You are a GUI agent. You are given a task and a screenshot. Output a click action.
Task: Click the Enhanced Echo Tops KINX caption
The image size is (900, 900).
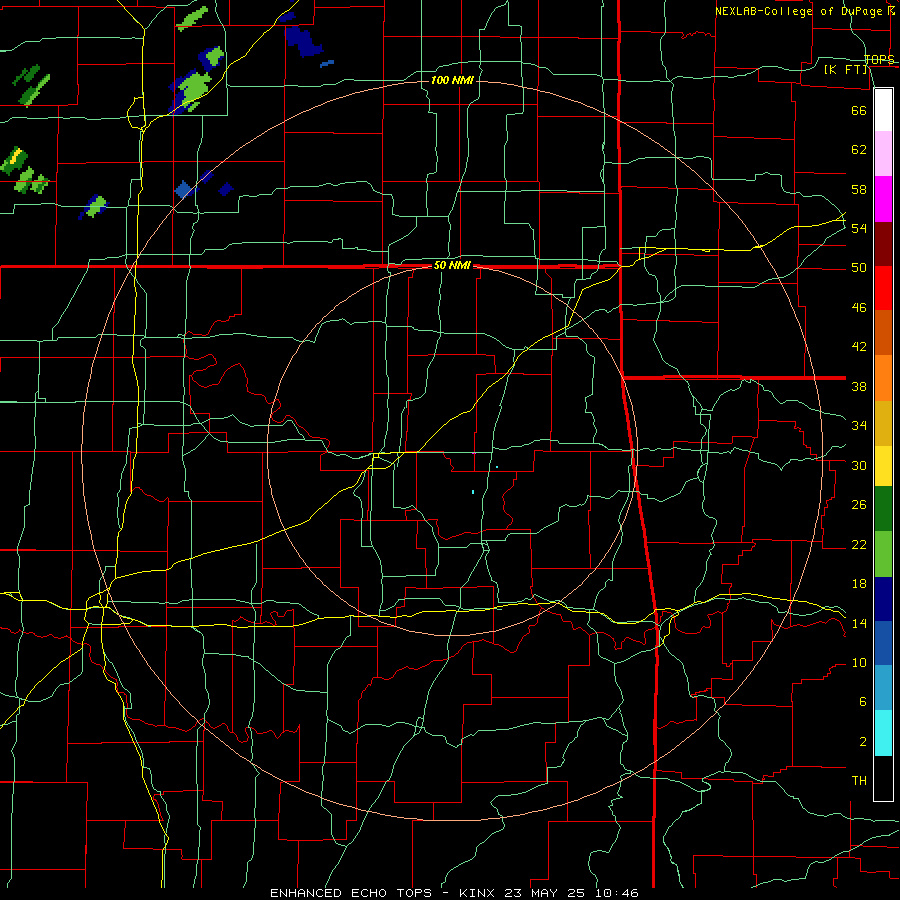tap(454, 893)
